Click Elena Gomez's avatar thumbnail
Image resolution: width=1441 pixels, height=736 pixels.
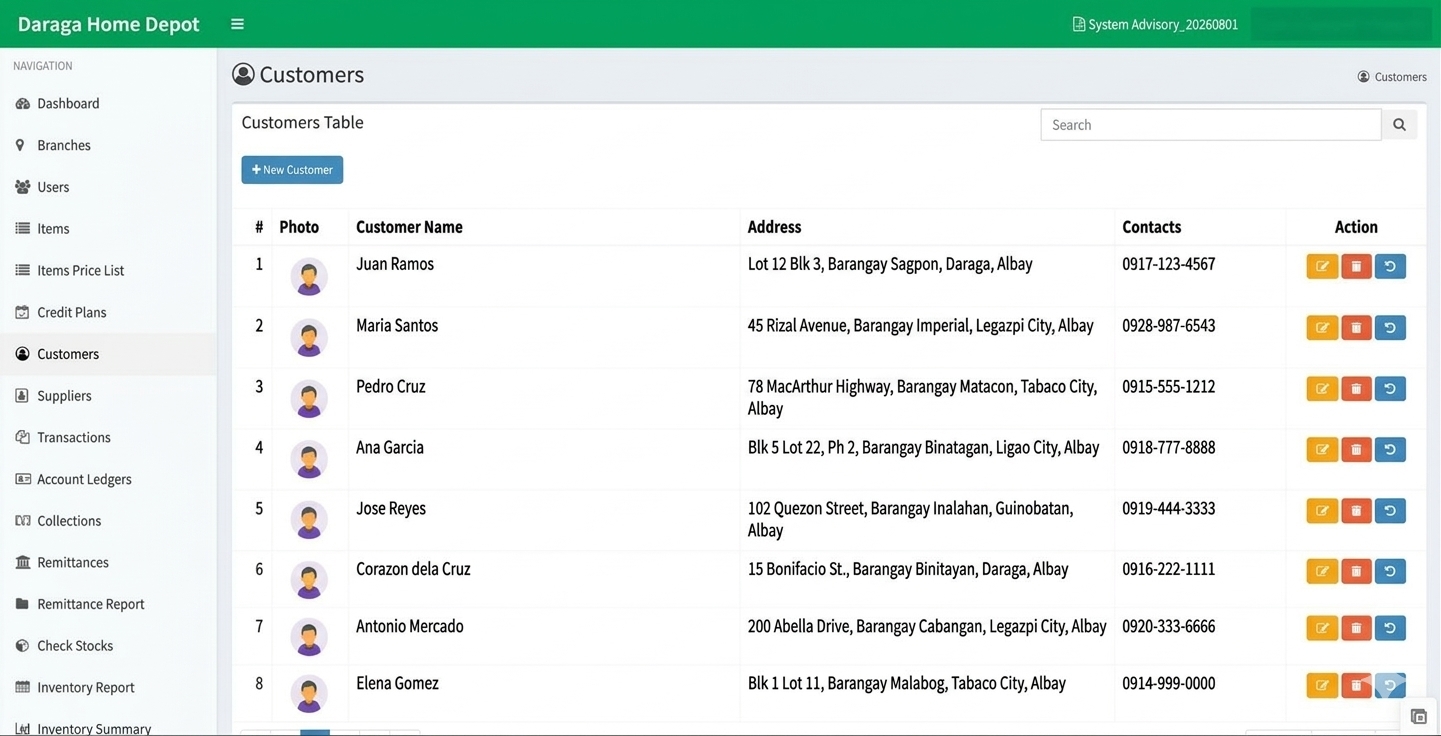coord(309,693)
